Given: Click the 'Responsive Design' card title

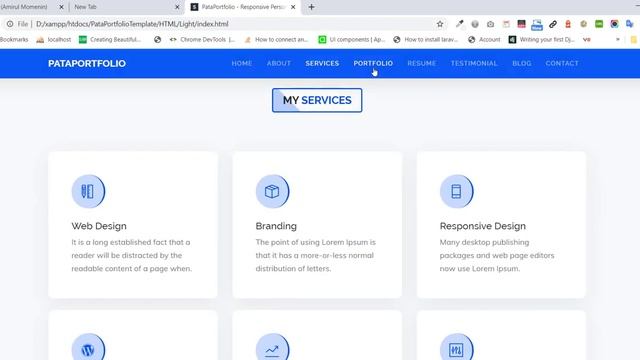Looking at the screenshot, I should click(482, 226).
